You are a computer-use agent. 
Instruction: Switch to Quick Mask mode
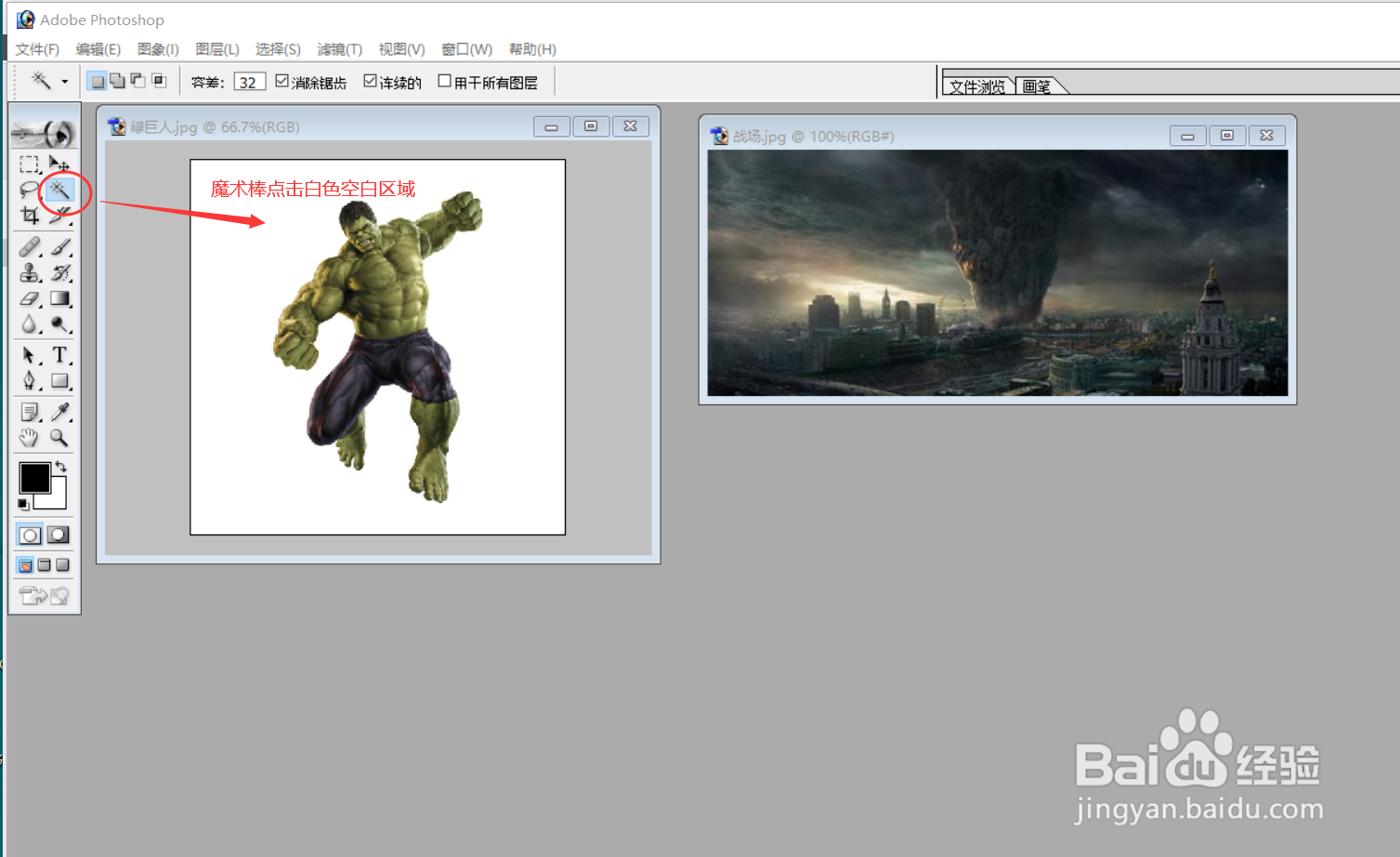click(x=59, y=535)
